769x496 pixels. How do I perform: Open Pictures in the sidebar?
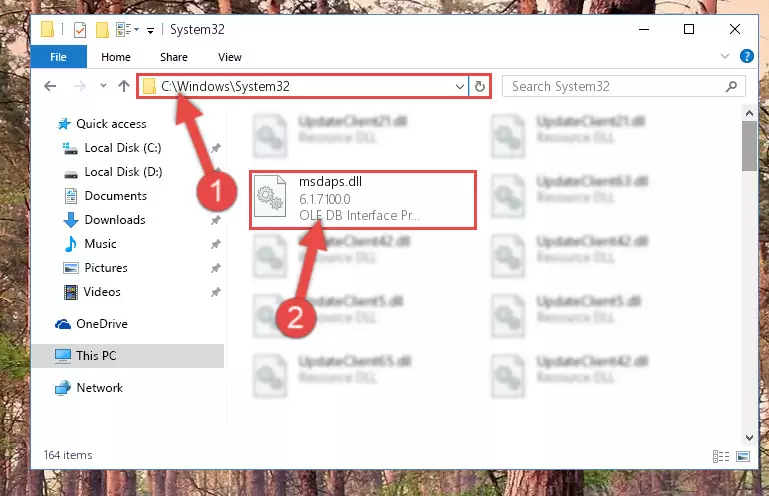pos(106,268)
